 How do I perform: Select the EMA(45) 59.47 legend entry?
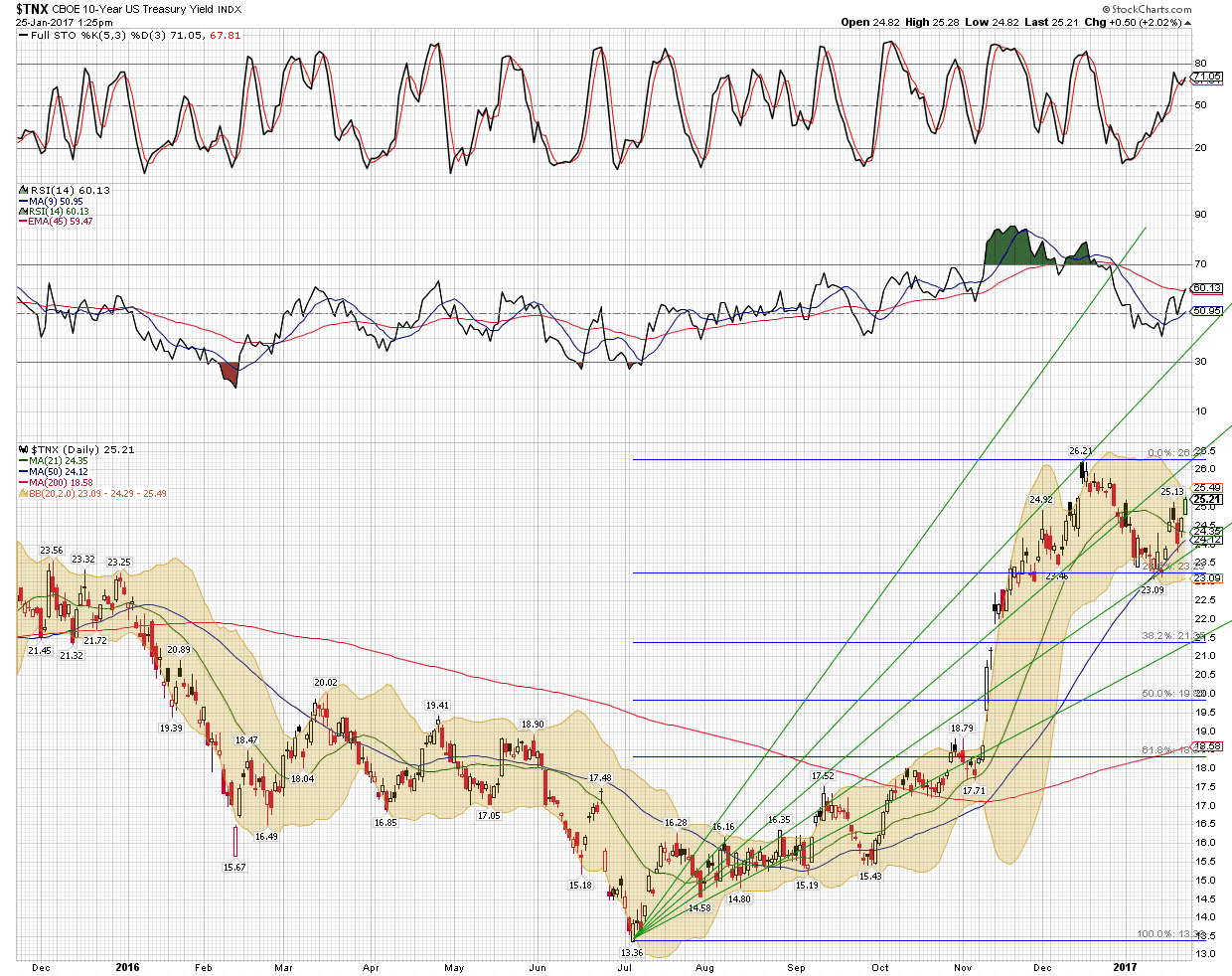pos(60,221)
